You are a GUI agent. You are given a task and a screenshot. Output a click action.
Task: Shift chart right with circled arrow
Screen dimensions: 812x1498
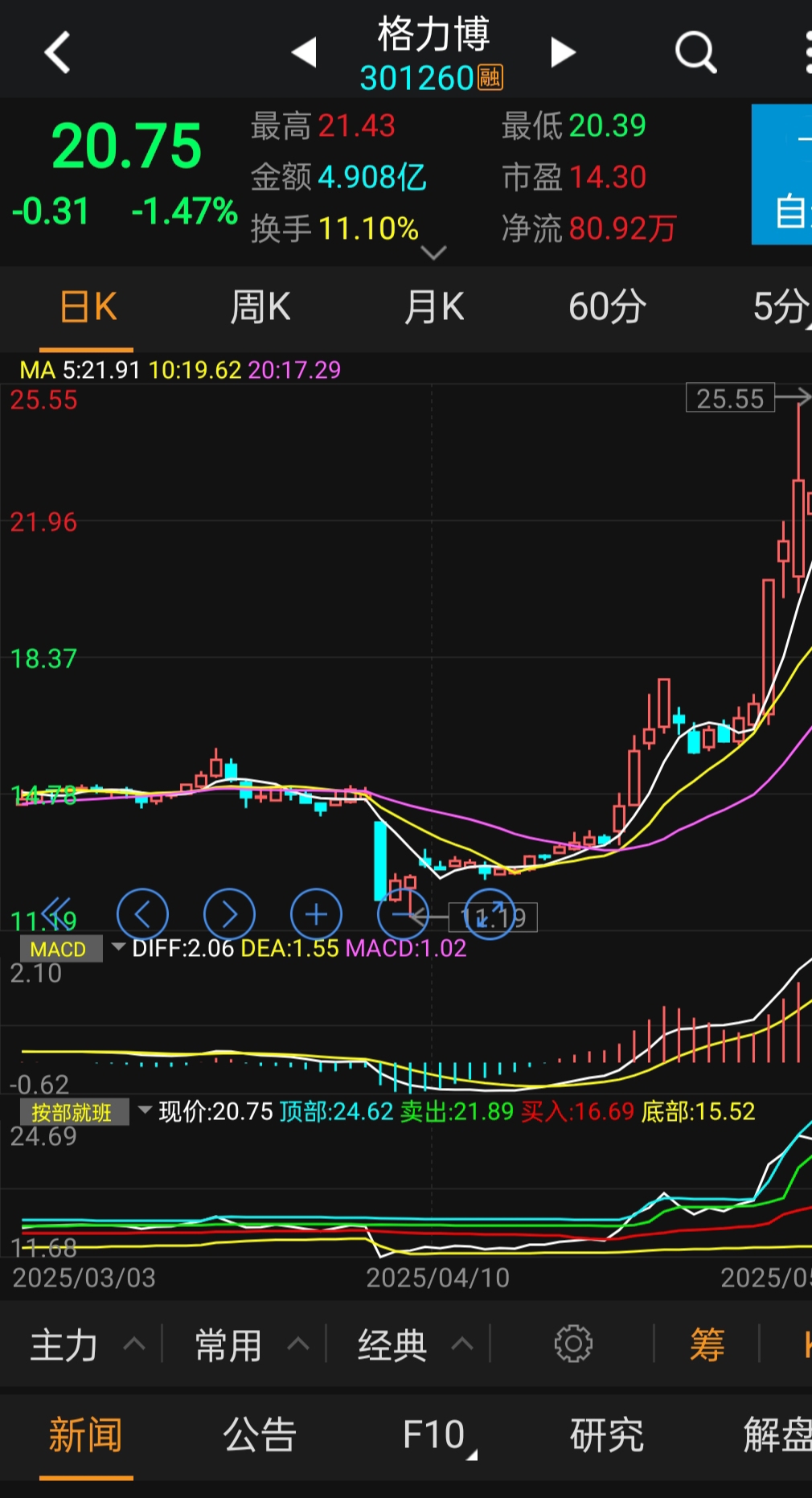pyautogui.click(x=229, y=914)
